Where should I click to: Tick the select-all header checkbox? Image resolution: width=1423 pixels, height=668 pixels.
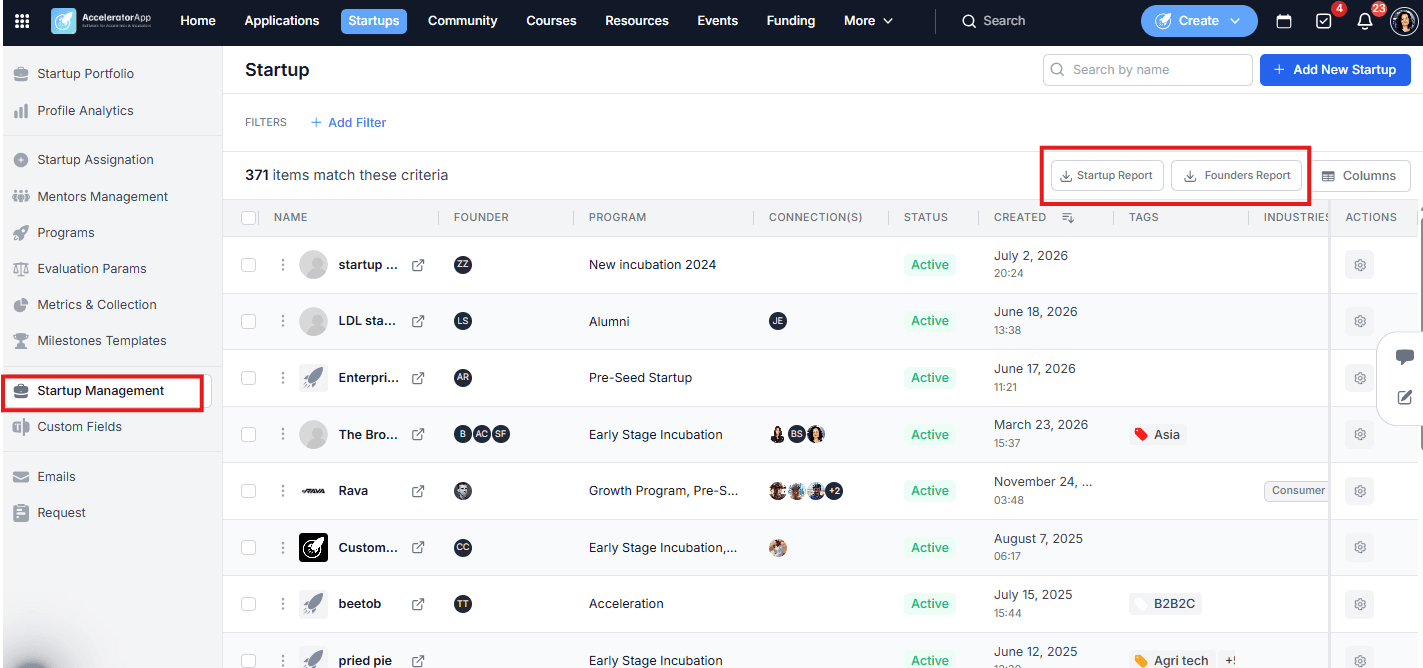tap(249, 217)
